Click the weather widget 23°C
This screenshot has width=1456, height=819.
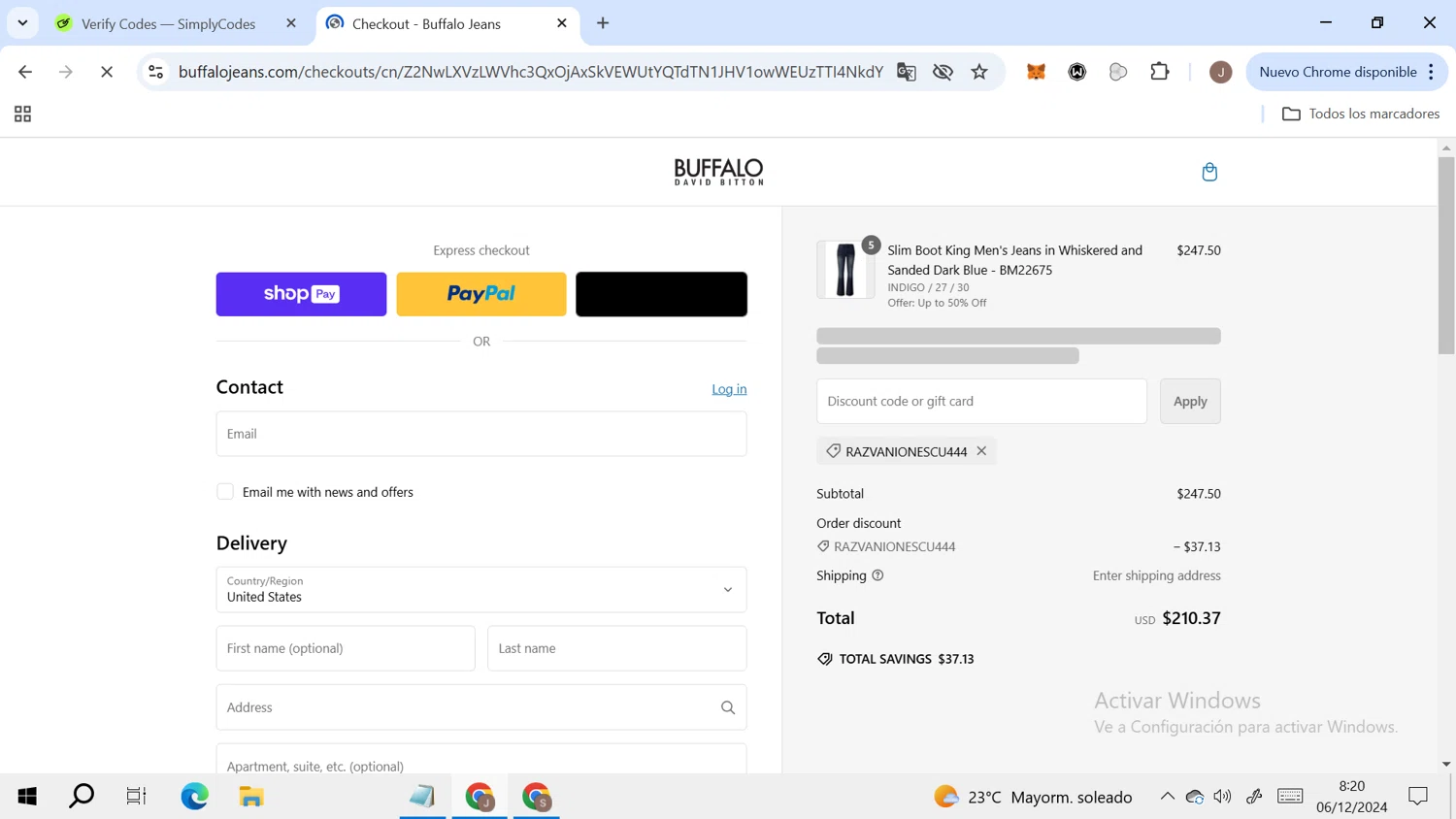tap(1032, 797)
